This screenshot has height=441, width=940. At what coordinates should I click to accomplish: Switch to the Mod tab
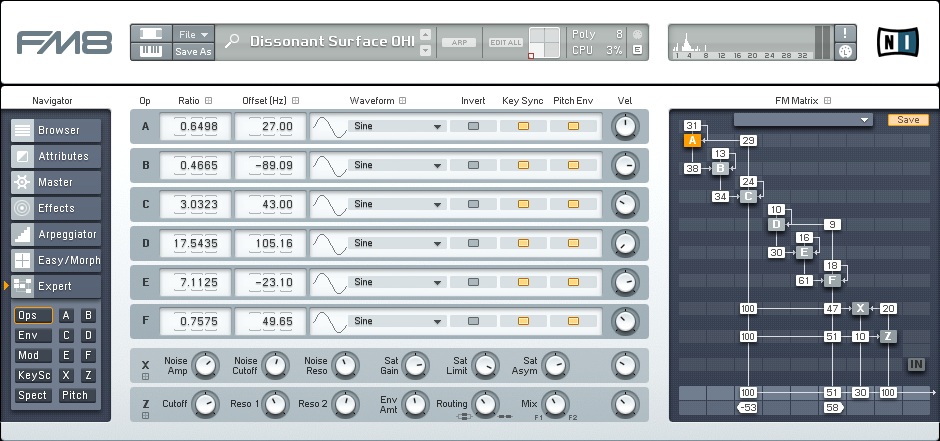coord(33,355)
